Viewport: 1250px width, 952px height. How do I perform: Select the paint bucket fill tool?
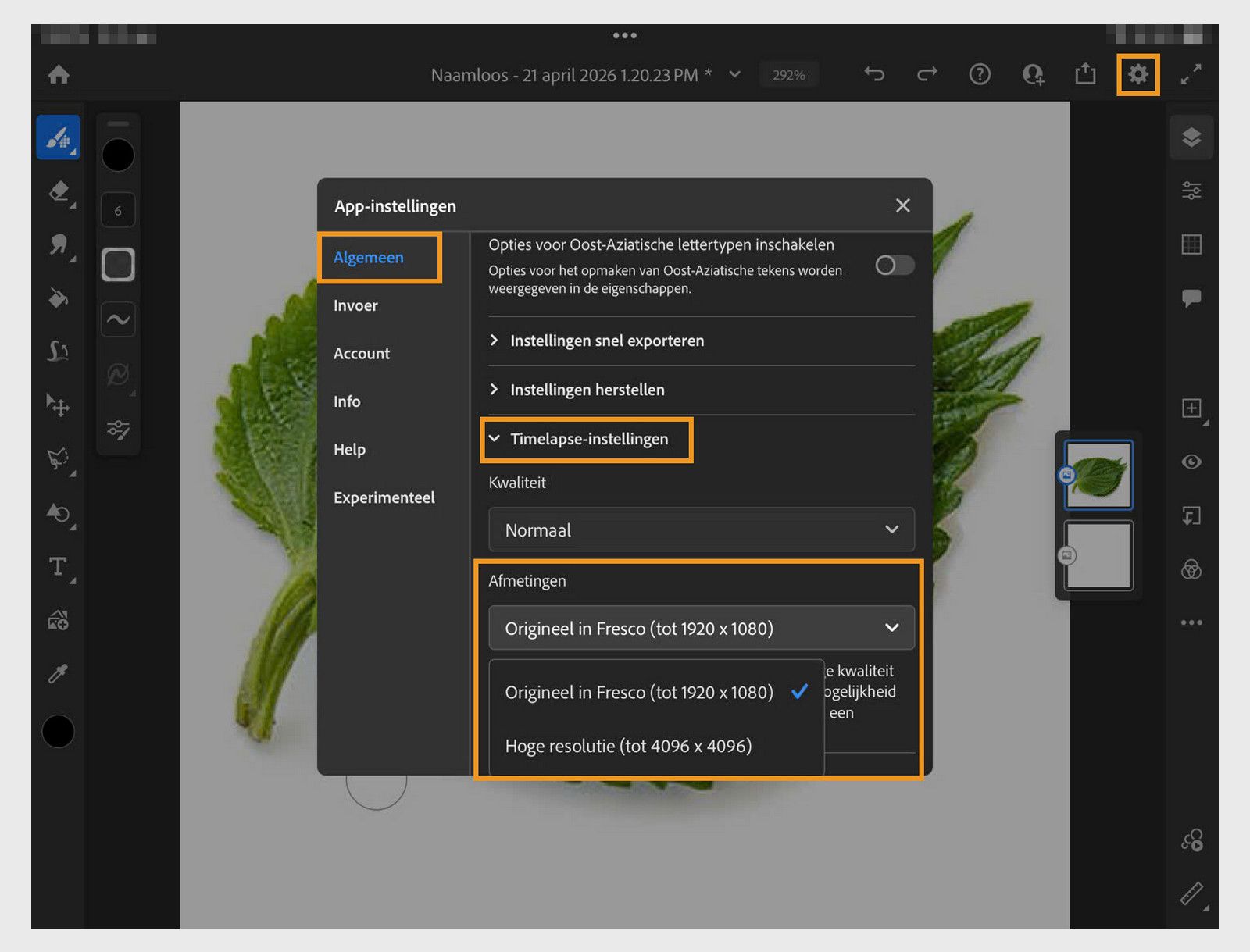click(59, 298)
